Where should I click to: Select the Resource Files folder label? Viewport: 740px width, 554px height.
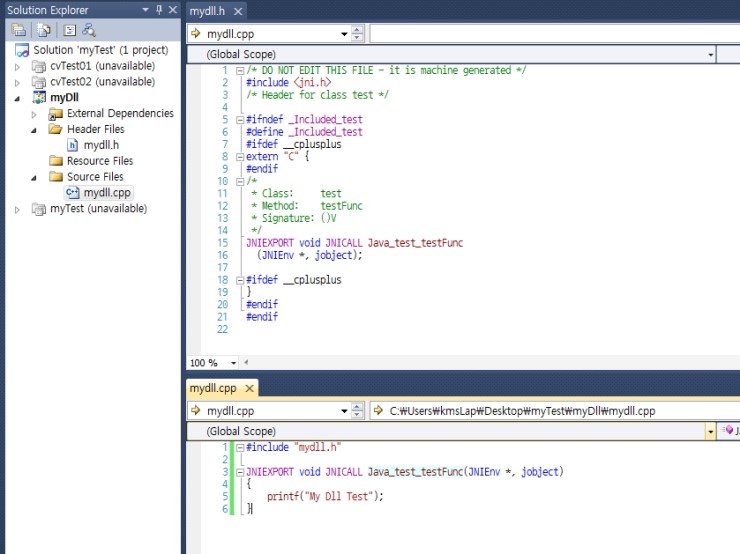click(x=100, y=161)
